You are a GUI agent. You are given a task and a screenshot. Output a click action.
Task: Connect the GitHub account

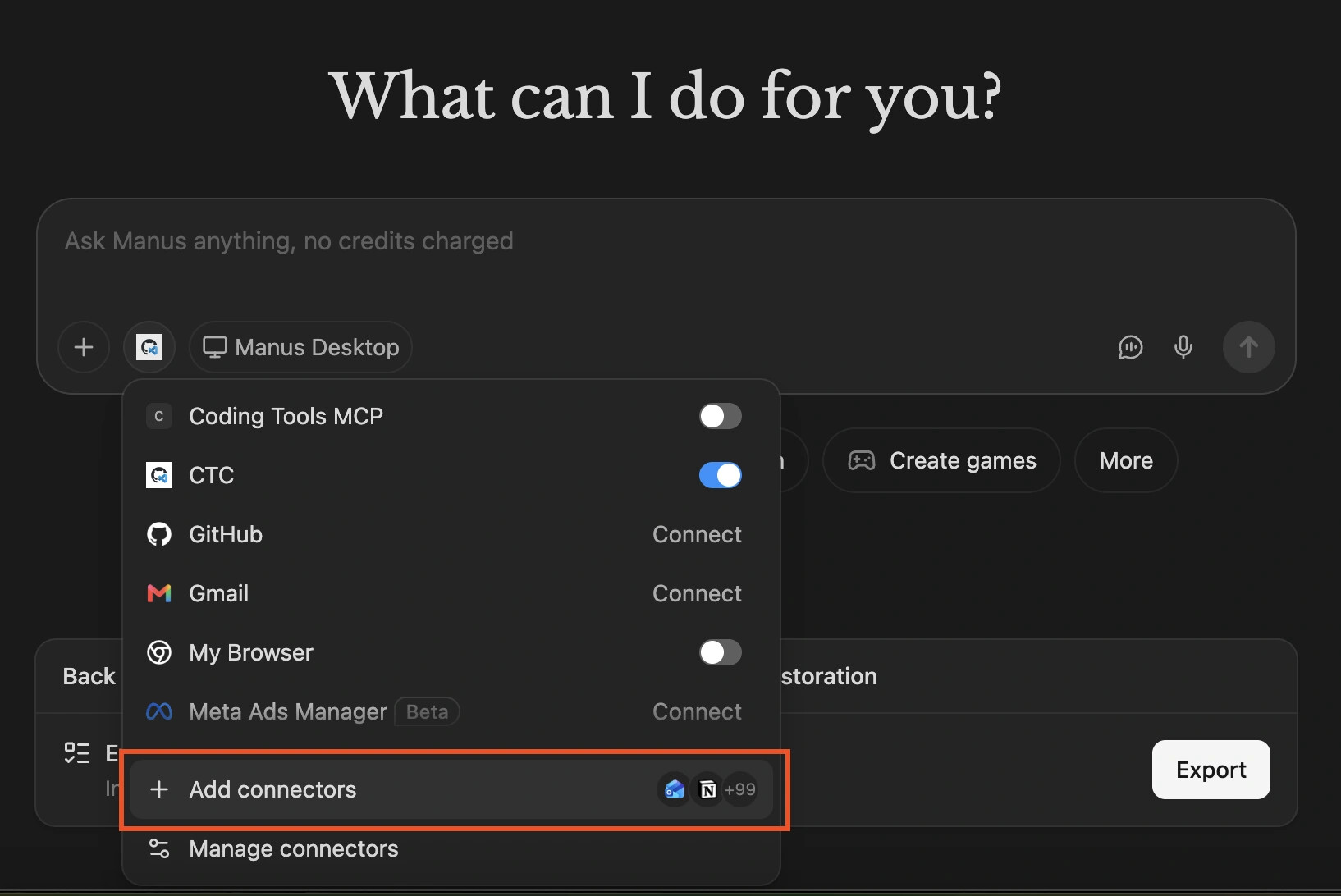[x=697, y=534]
